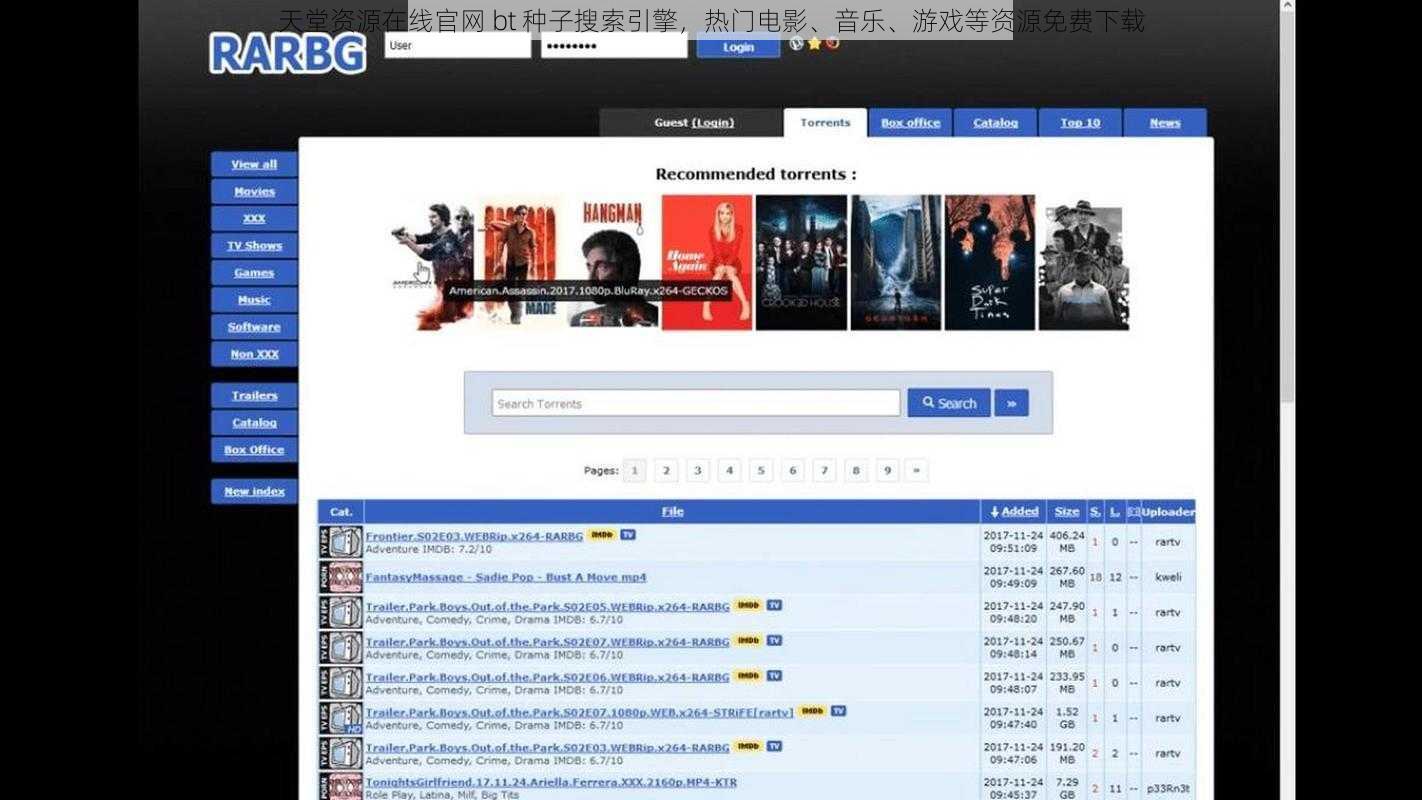Click IMDB badge on S02E07.WEBRip.x264-RARBG row
This screenshot has width=1422, height=800.
(x=747, y=641)
